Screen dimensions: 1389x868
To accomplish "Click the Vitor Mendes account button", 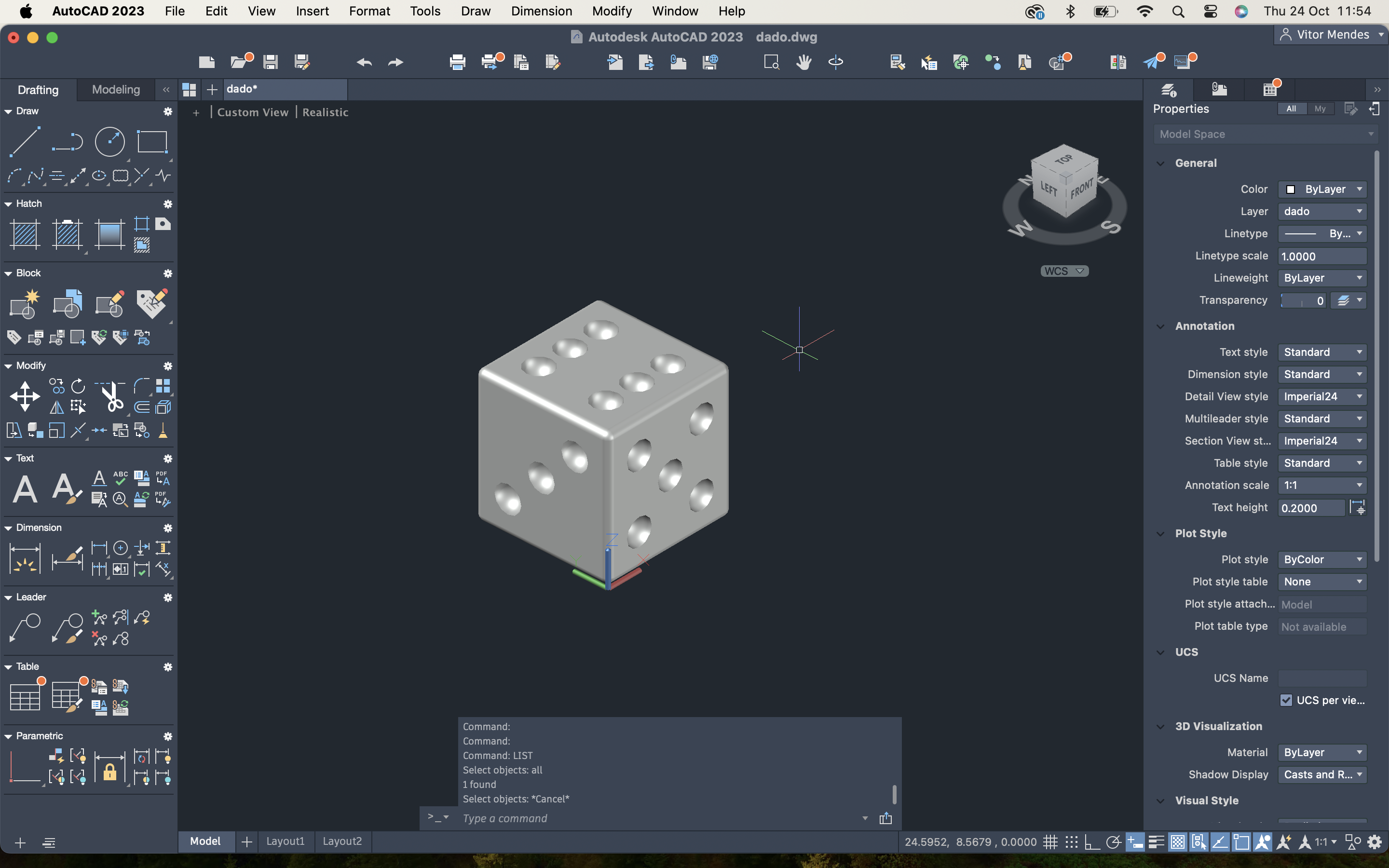I will coord(1332,34).
